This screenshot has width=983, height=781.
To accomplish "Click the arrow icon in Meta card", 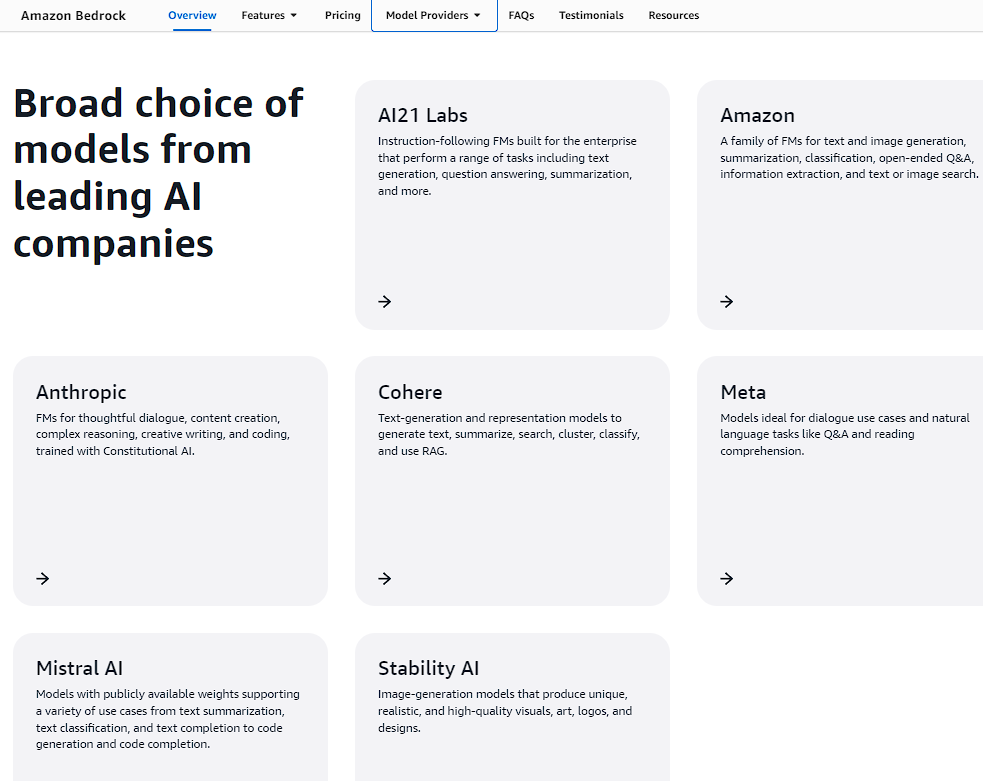I will 727,578.
